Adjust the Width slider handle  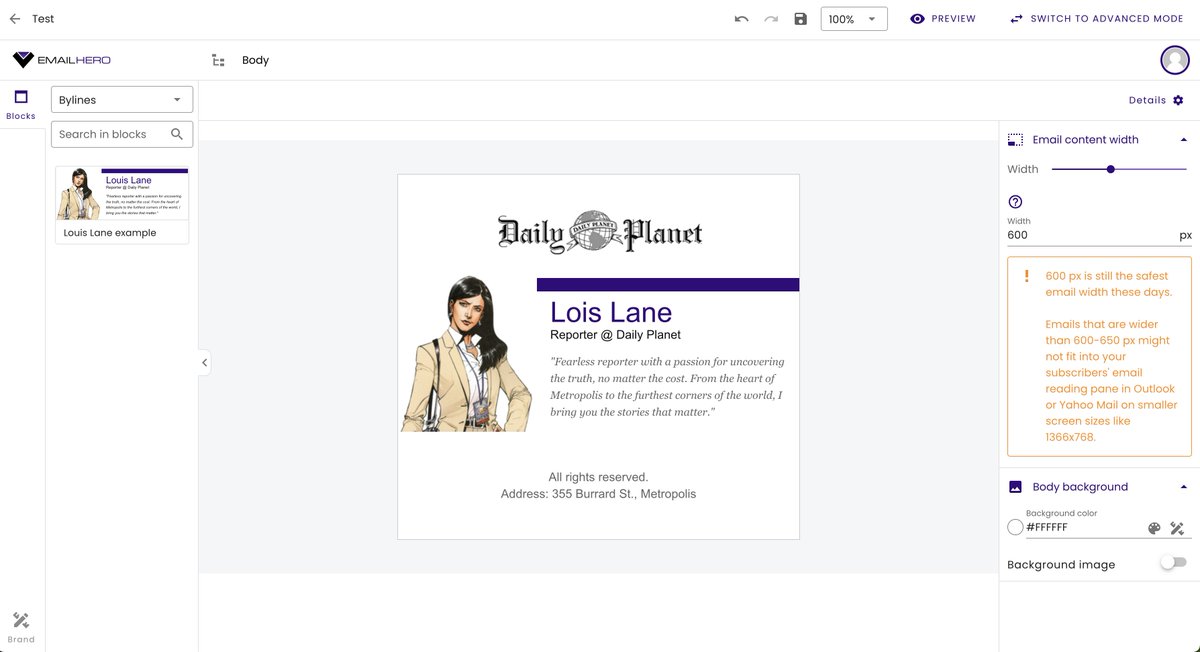[x=1111, y=169]
